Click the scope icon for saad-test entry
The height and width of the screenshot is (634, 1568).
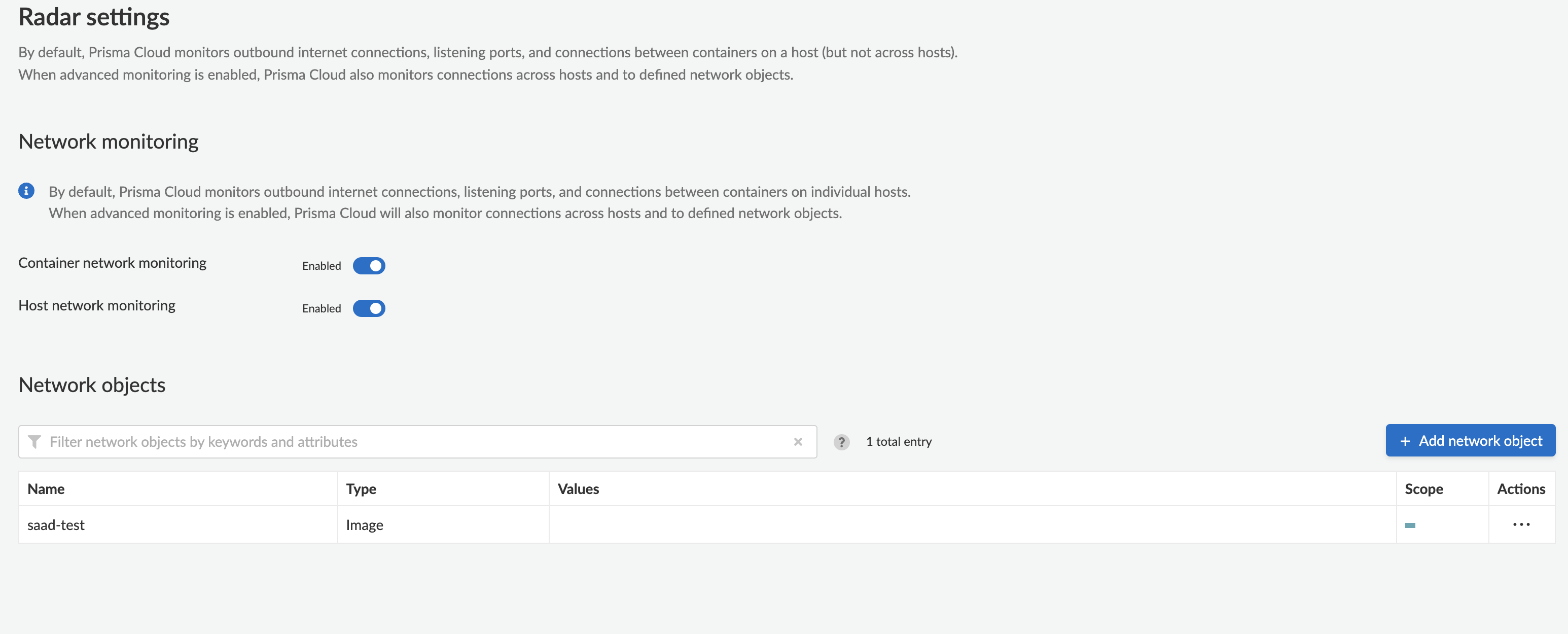point(1411,524)
